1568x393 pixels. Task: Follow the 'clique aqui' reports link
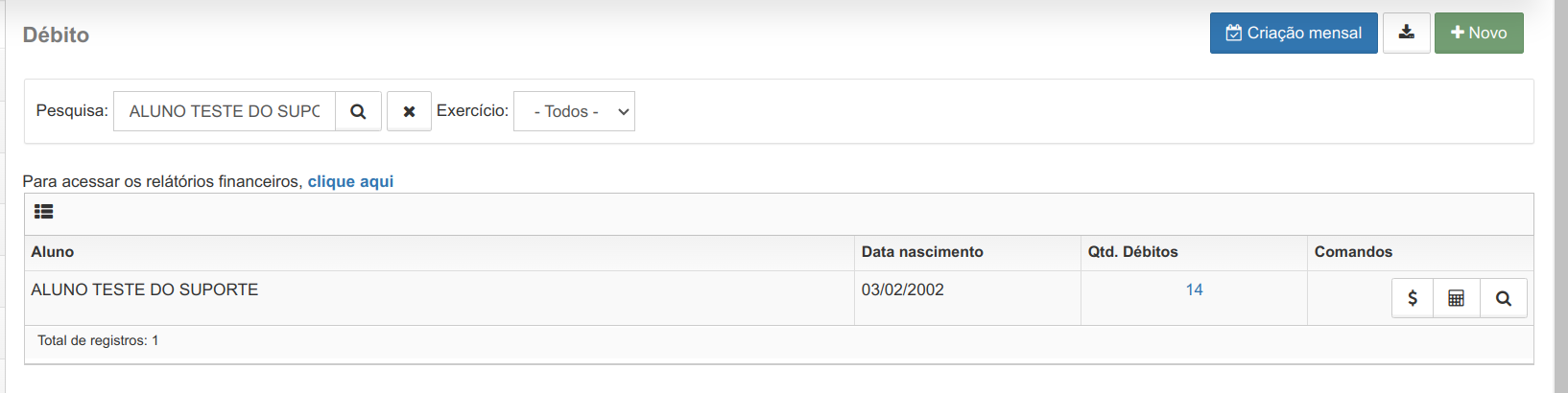(350, 181)
